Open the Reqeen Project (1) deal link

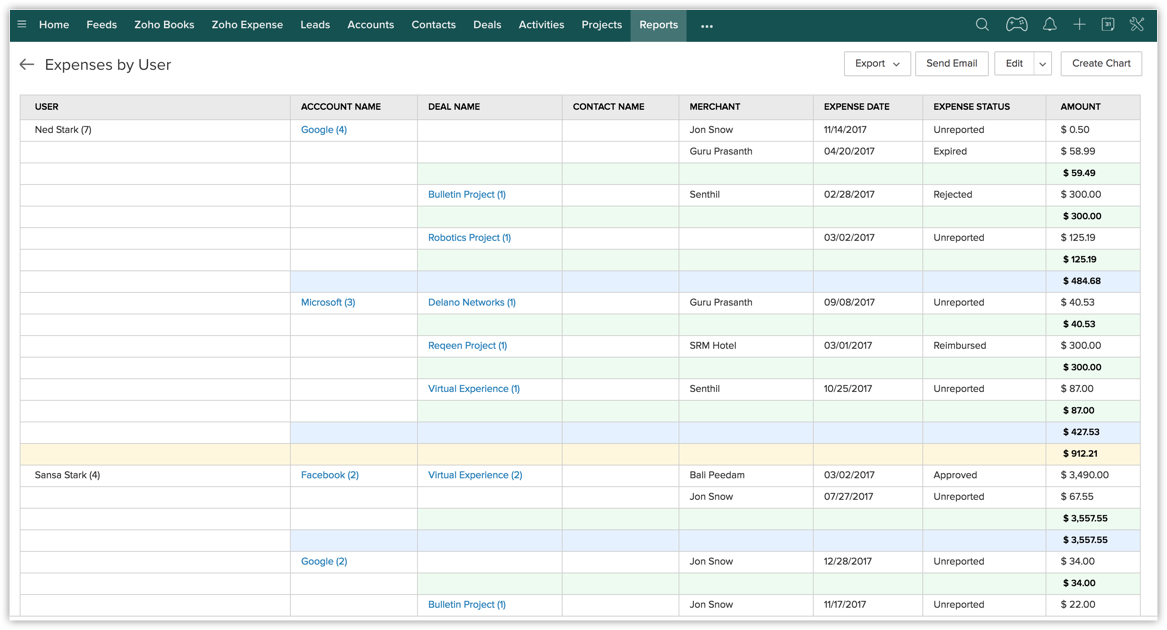(x=467, y=346)
